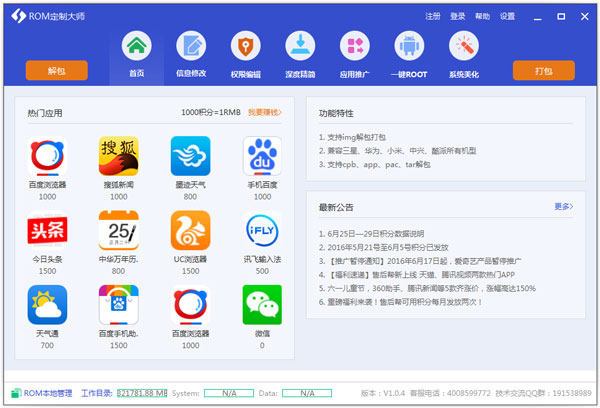Select 手机百度 paw icon
The width and height of the screenshot is (600, 408).
click(x=262, y=156)
